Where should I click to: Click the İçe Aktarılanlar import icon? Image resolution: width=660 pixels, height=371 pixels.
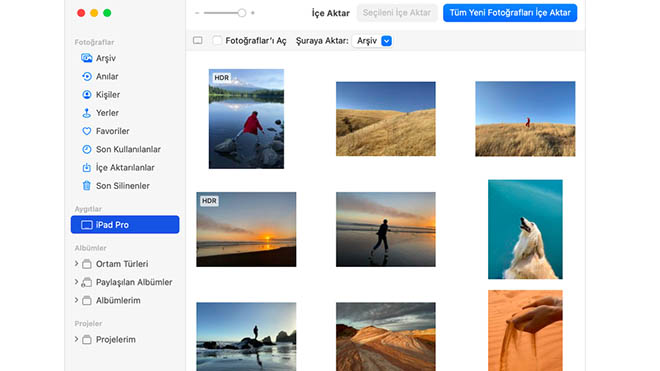pyautogui.click(x=87, y=167)
